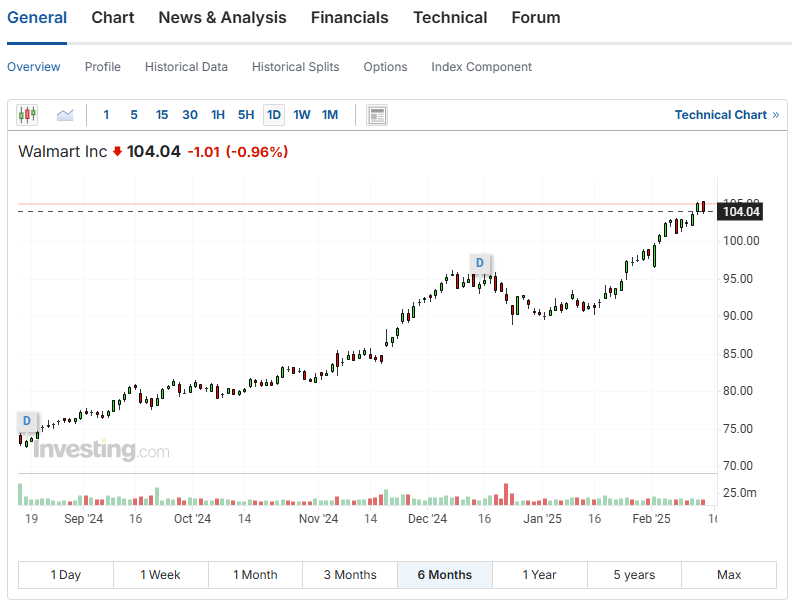792x602 pixels.
Task: Set the time range to 3 Months
Action: coord(350,575)
